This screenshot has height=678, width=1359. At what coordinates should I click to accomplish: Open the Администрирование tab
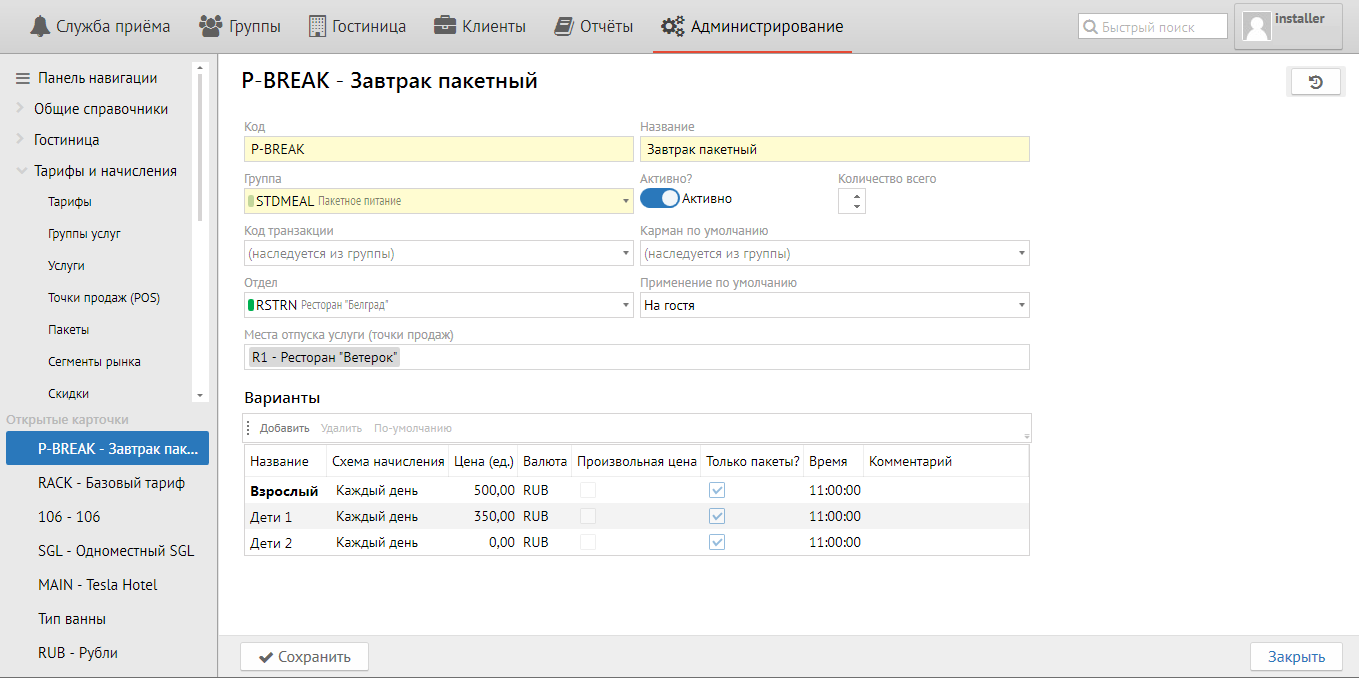click(752, 26)
